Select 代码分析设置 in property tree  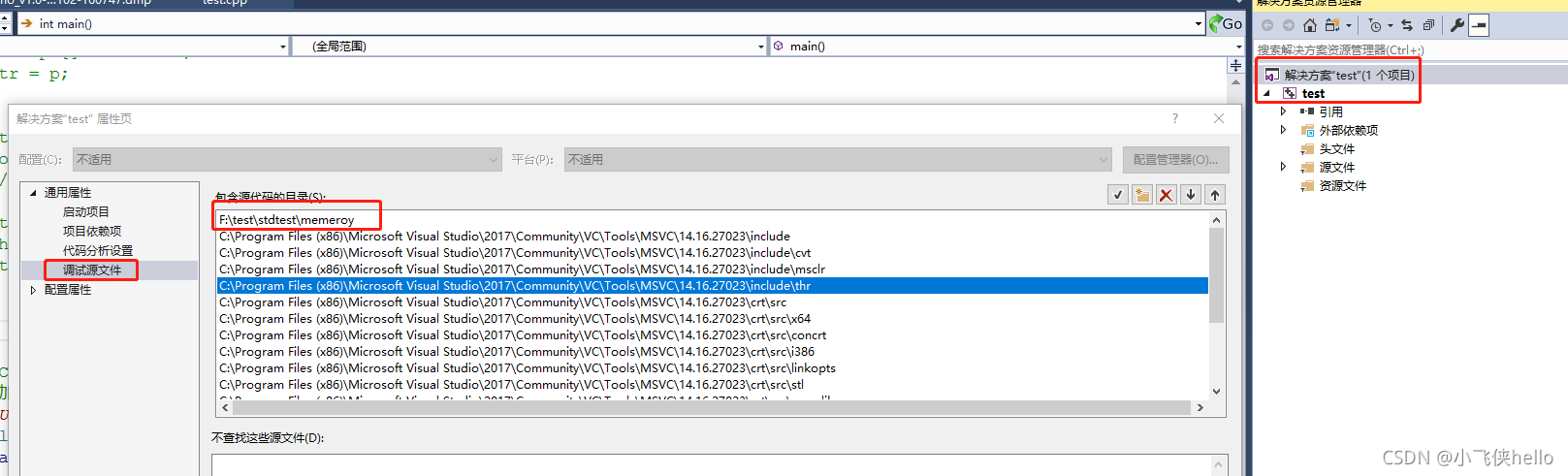98,250
